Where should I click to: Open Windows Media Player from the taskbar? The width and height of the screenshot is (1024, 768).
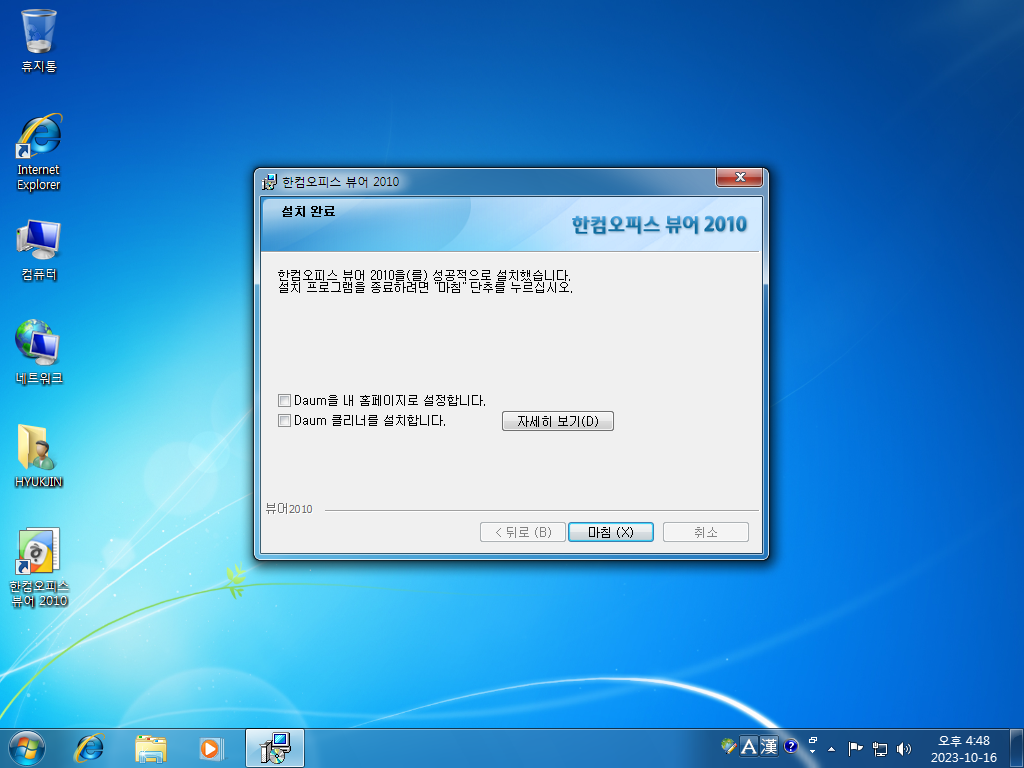coord(211,748)
